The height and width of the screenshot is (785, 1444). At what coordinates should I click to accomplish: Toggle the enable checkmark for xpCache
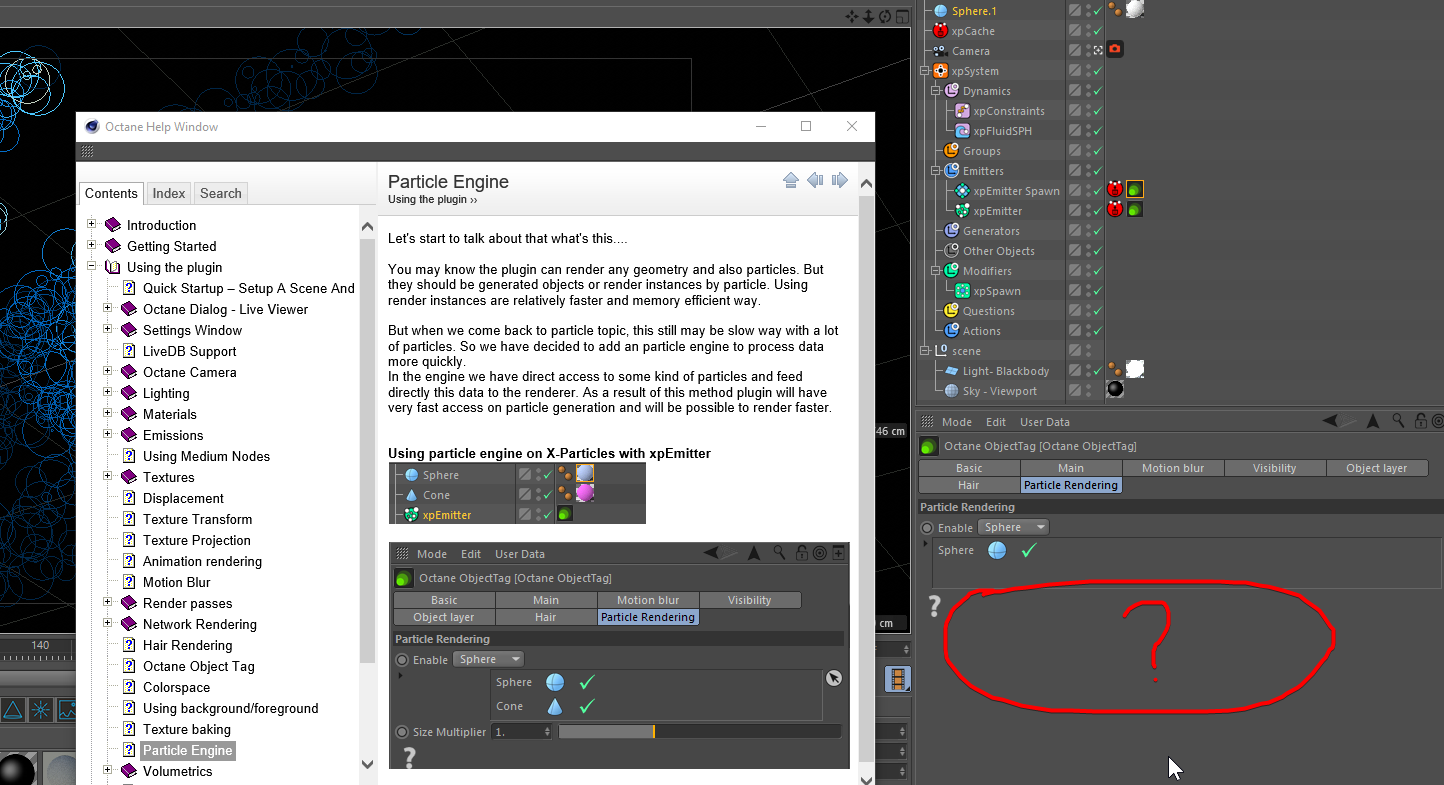point(1097,31)
